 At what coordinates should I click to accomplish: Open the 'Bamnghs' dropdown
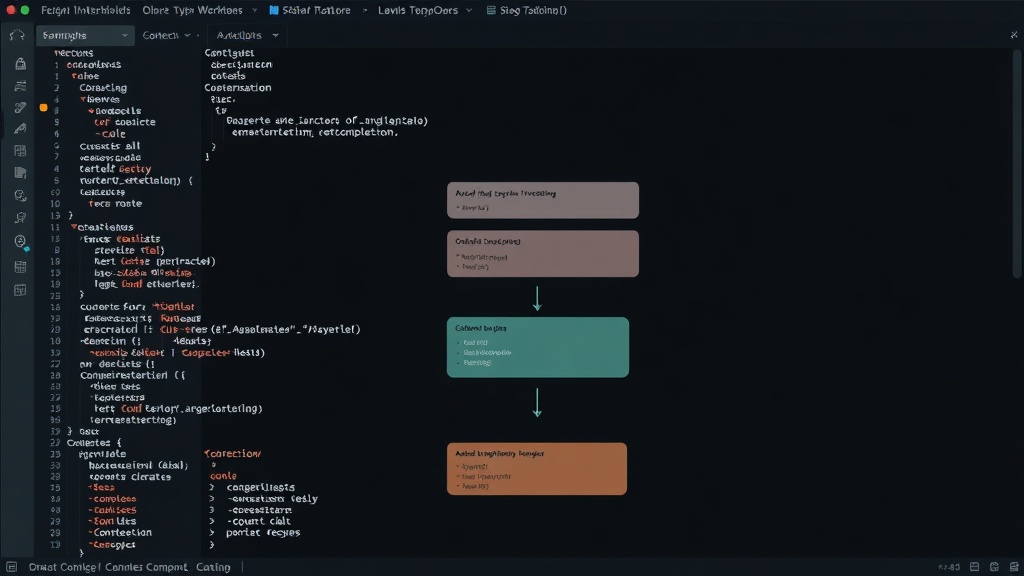point(85,35)
